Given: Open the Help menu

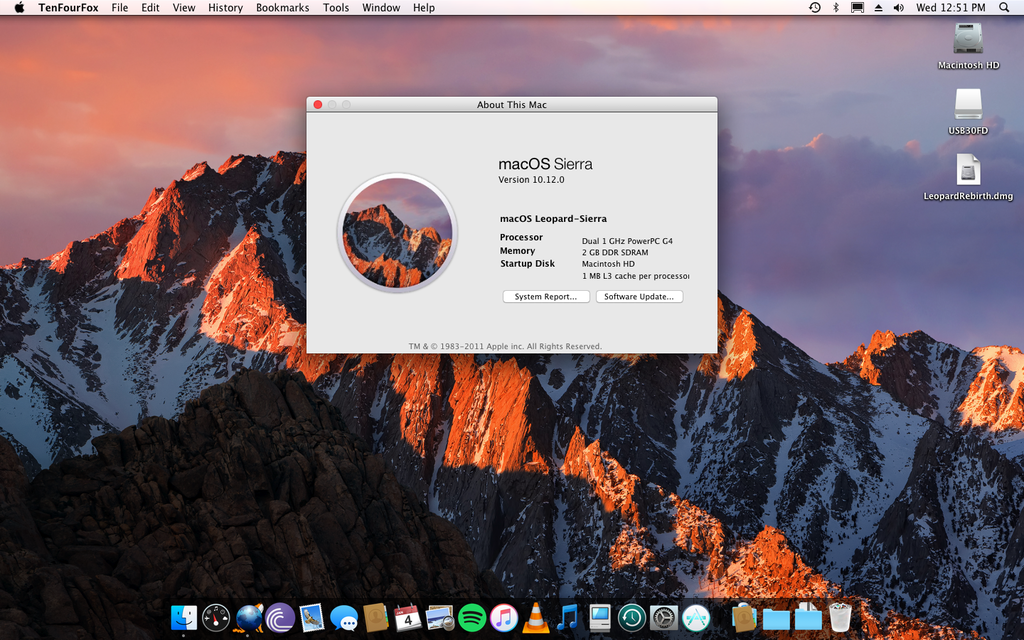Looking at the screenshot, I should [424, 8].
